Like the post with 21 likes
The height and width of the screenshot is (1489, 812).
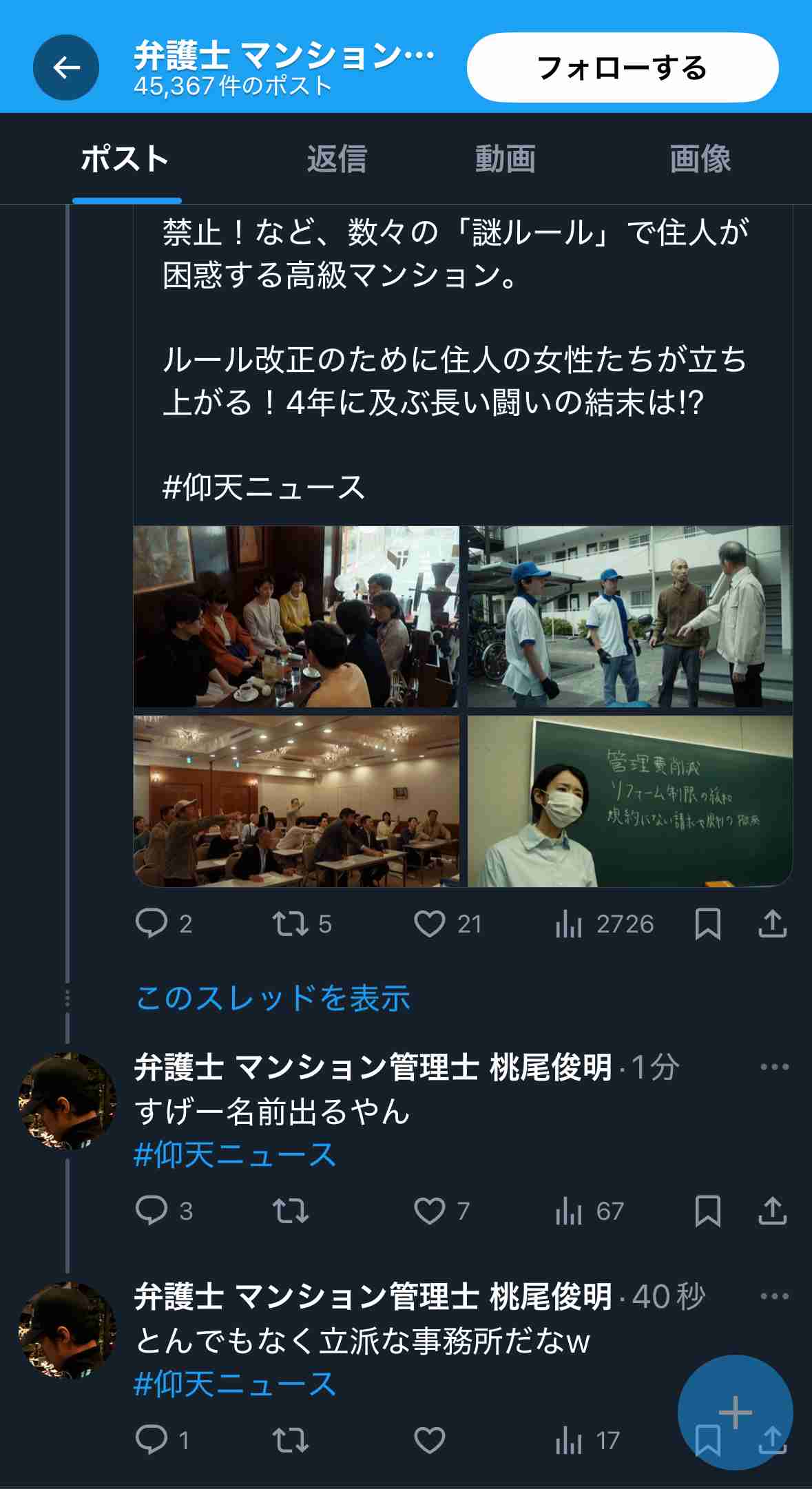point(448,924)
